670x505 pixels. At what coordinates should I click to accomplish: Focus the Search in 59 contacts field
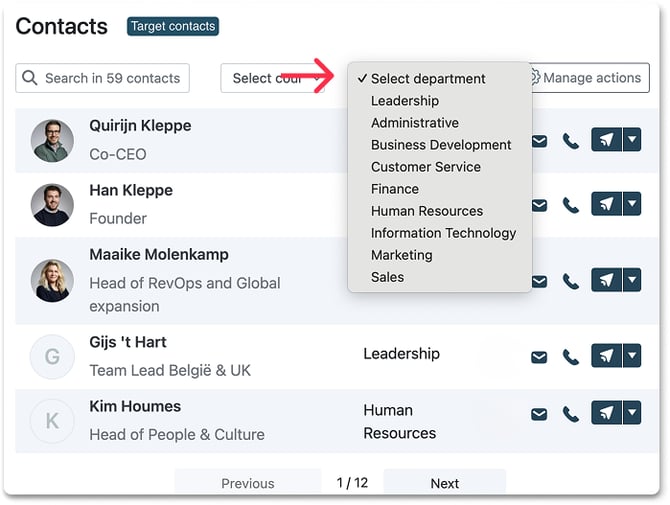103,78
